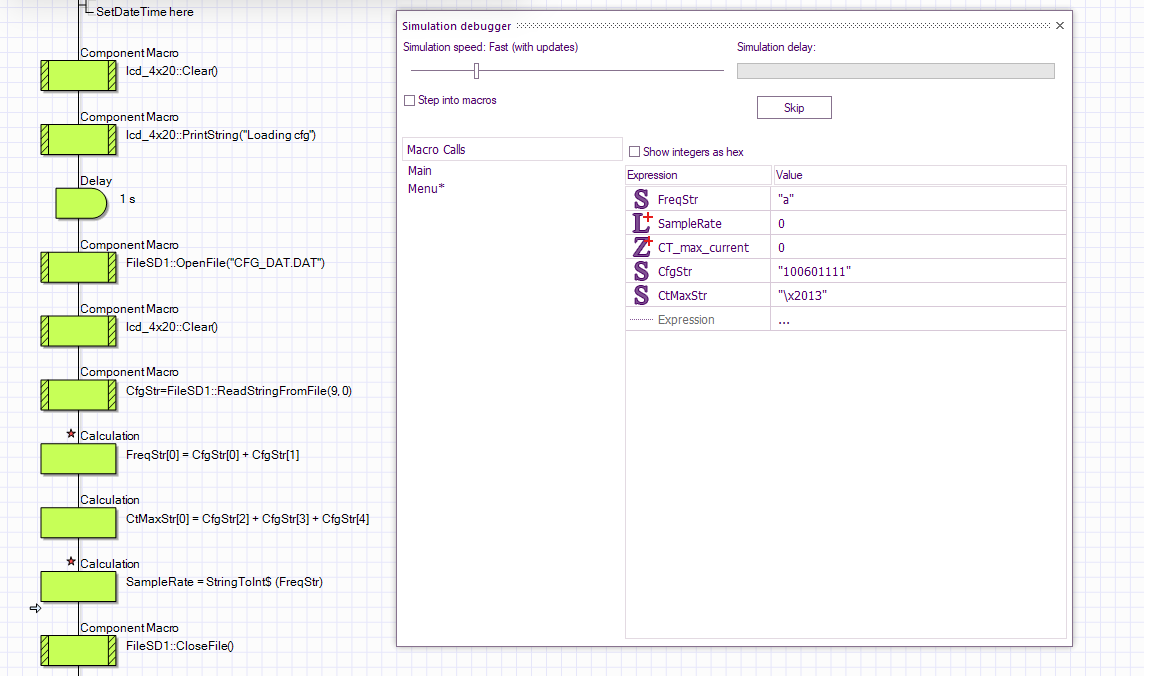Select the ReadStringFromFile component macro block
1152x676 pixels.
[x=79, y=395]
